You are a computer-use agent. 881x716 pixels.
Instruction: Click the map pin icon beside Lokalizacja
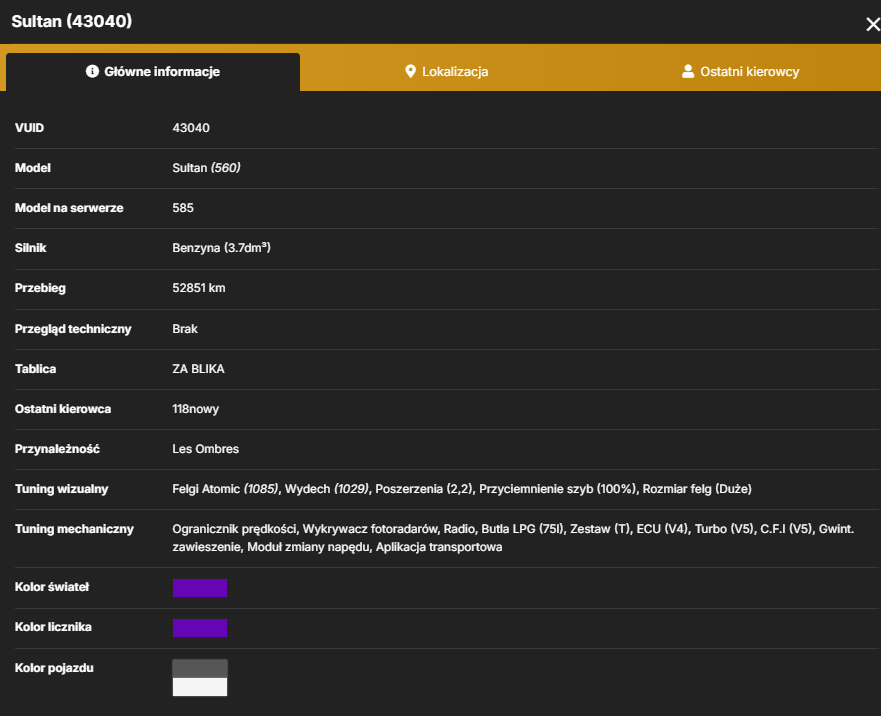411,71
